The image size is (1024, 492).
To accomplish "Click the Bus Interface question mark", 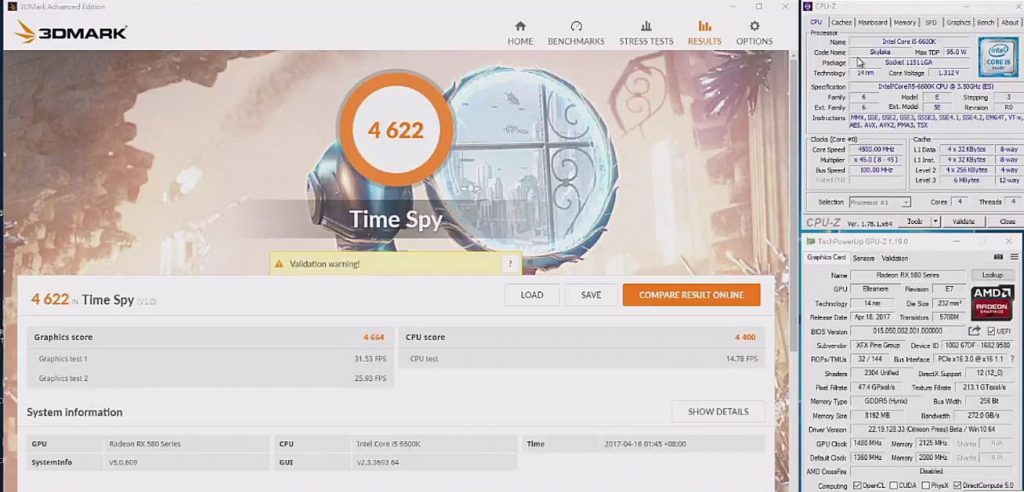I will tap(1013, 359).
